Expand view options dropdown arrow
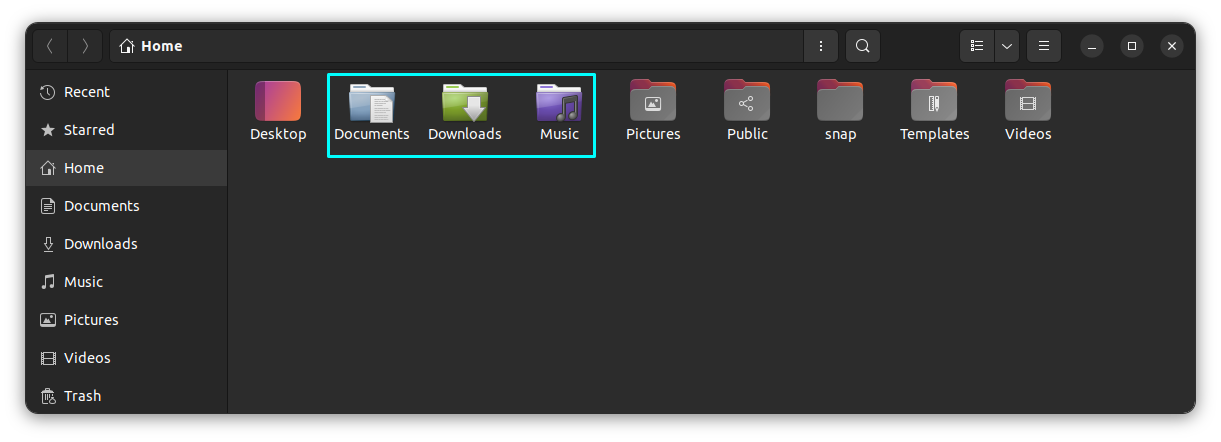 coord(1006,46)
